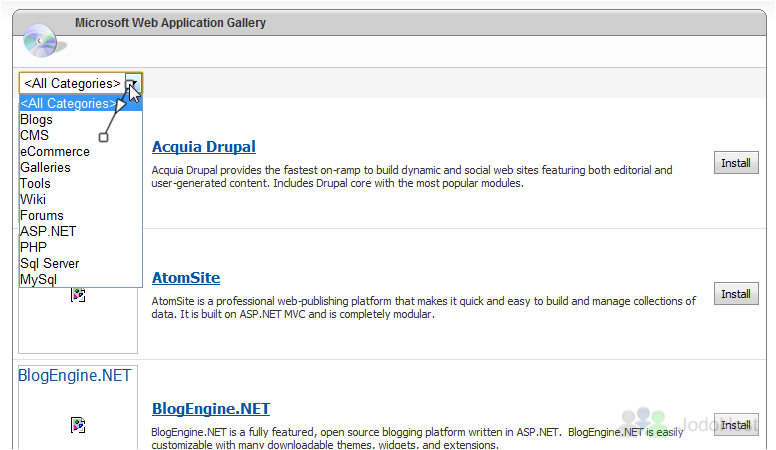This screenshot has width=776, height=450.
Task: Open the Acquia Drupal link
Action: pos(203,147)
